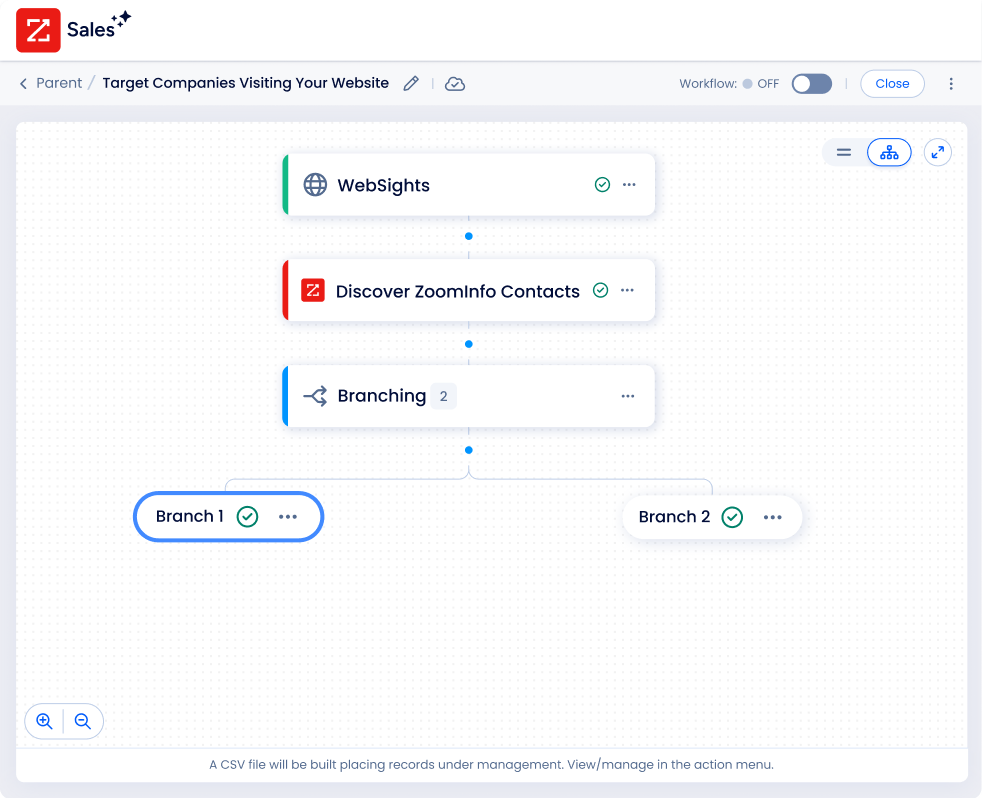Open Branch 1 three-dot menu
The image size is (982, 798).
[x=287, y=517]
